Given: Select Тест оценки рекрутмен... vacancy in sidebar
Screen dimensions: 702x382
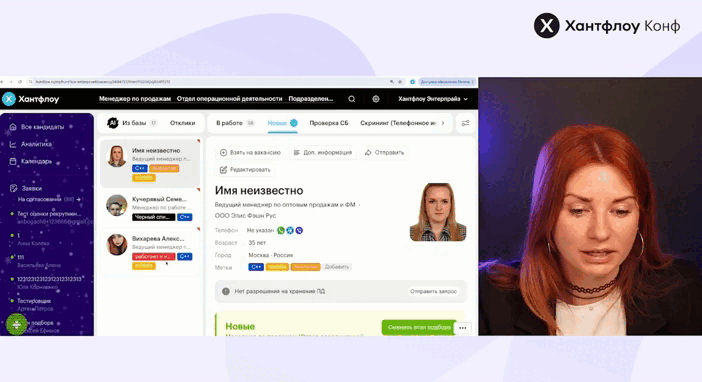Looking at the screenshot, I should click(x=48, y=217).
